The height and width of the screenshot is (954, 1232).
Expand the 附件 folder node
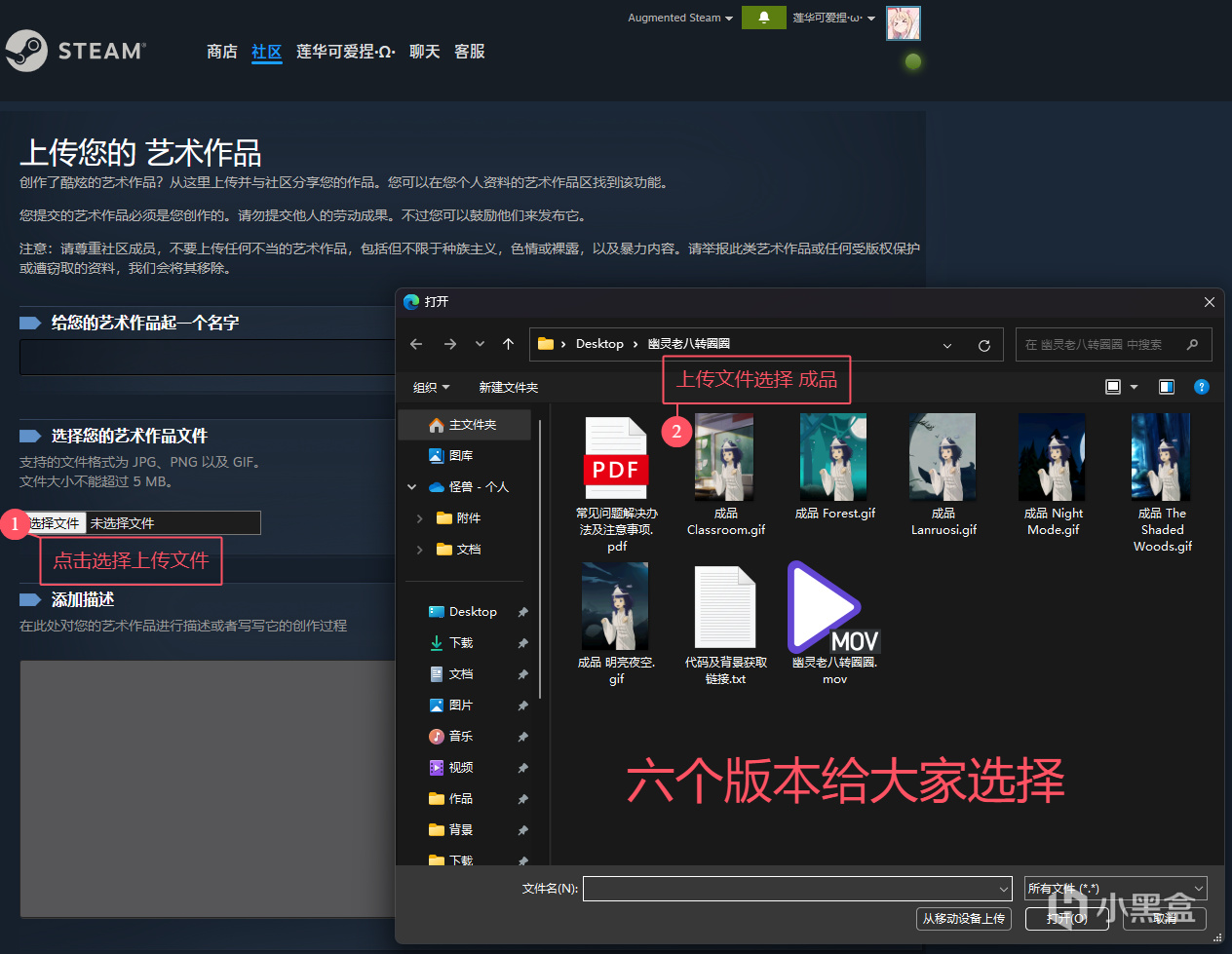point(419,518)
